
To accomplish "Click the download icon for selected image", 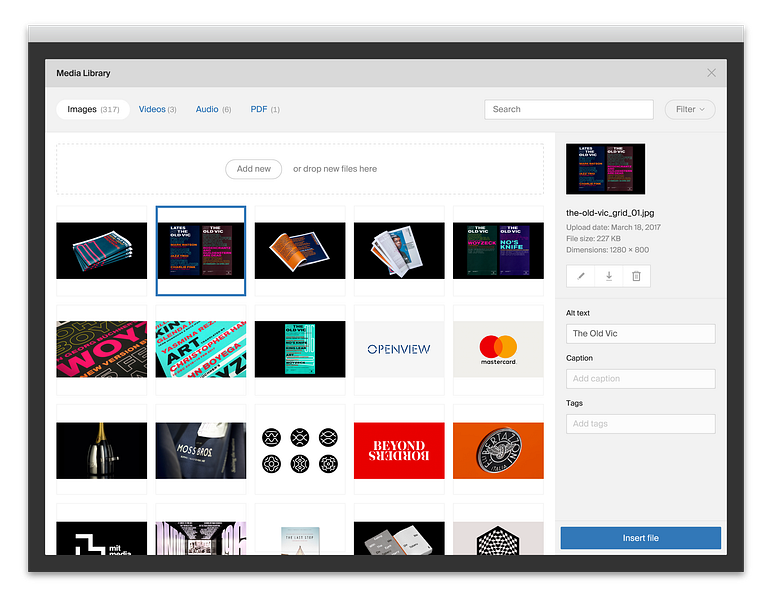I will point(609,276).
